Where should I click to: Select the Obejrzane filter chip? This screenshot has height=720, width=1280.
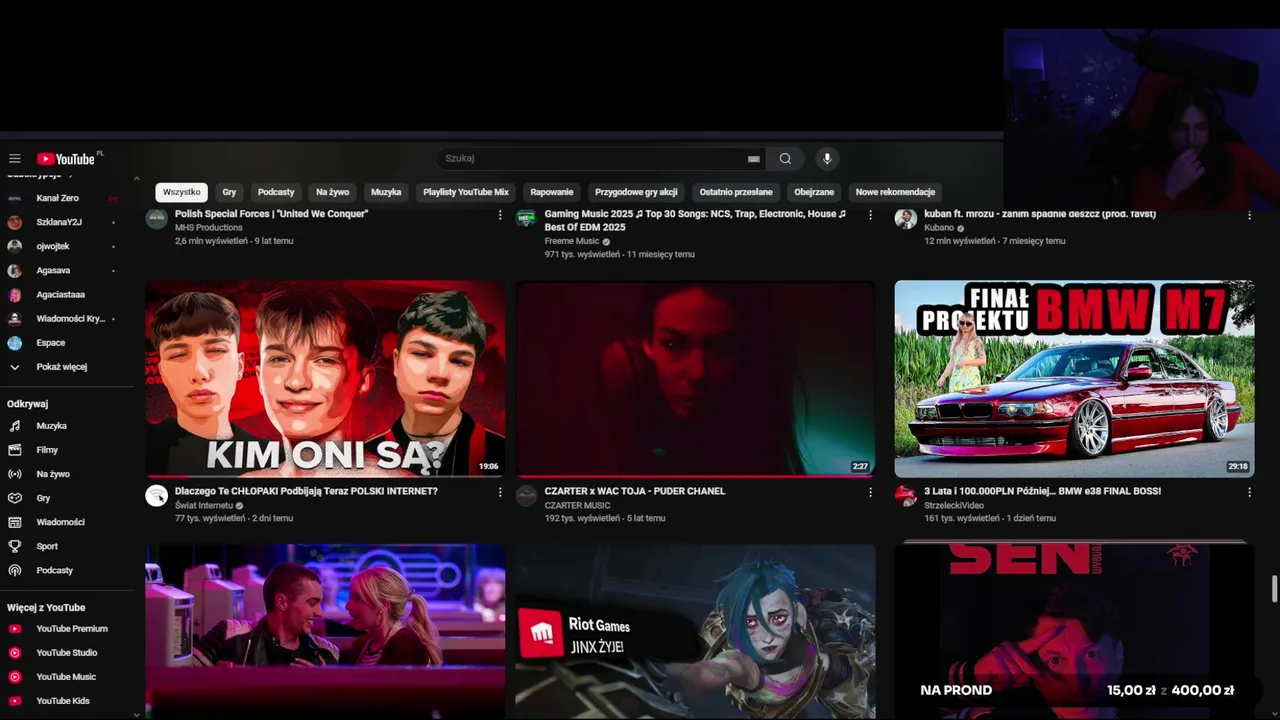coord(814,192)
